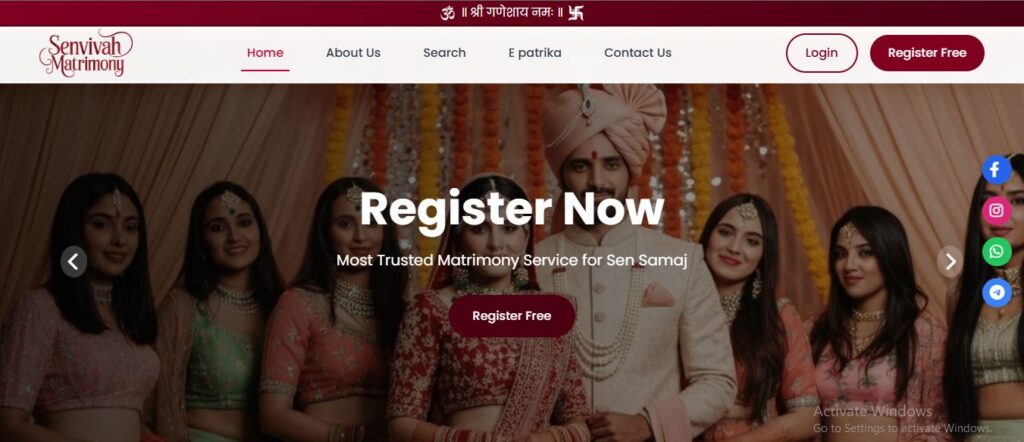Advance to next carousel slide

point(950,262)
